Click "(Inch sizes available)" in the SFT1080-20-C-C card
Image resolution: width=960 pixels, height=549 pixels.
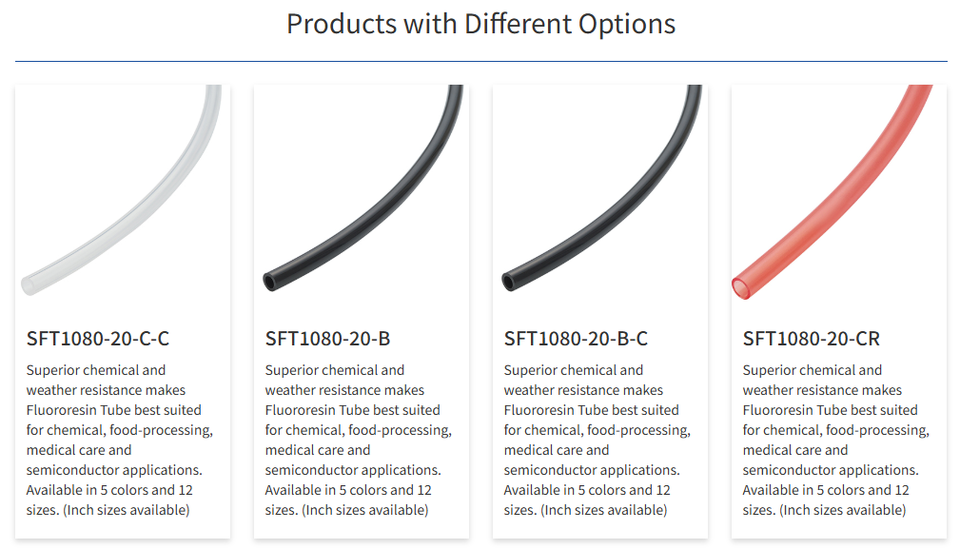(x=125, y=510)
